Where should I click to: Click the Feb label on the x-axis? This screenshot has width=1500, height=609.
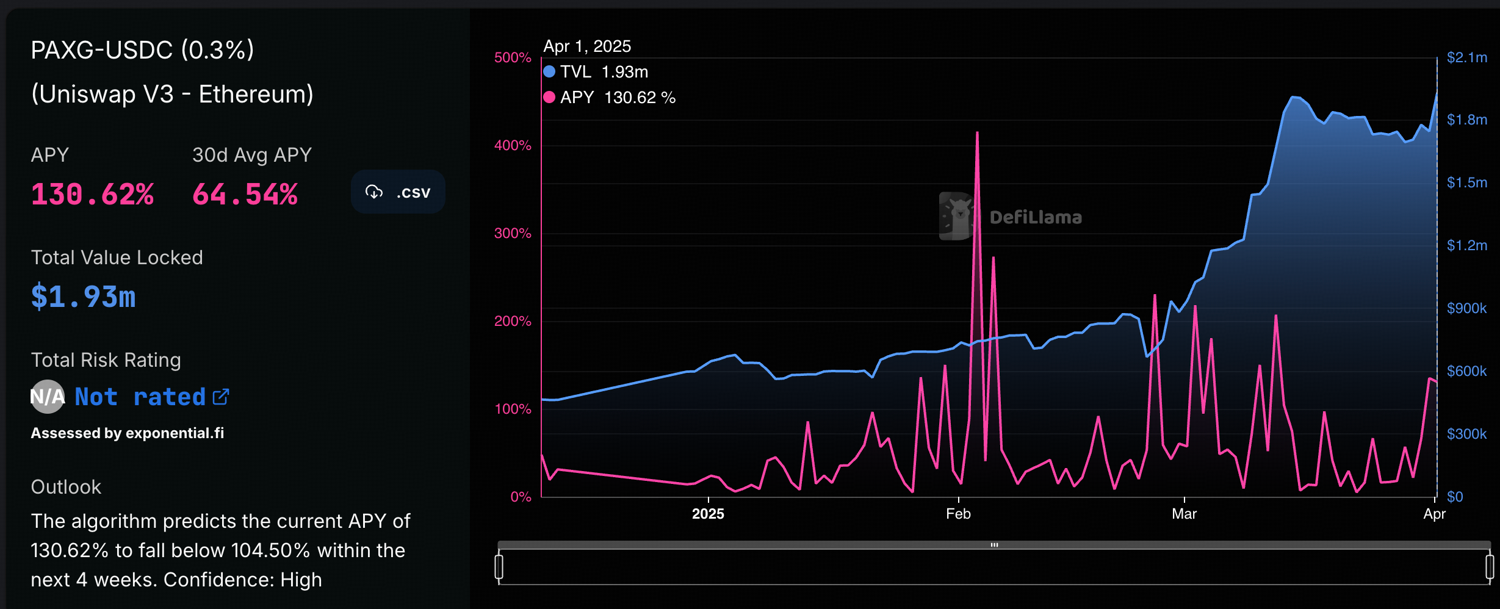click(x=958, y=513)
